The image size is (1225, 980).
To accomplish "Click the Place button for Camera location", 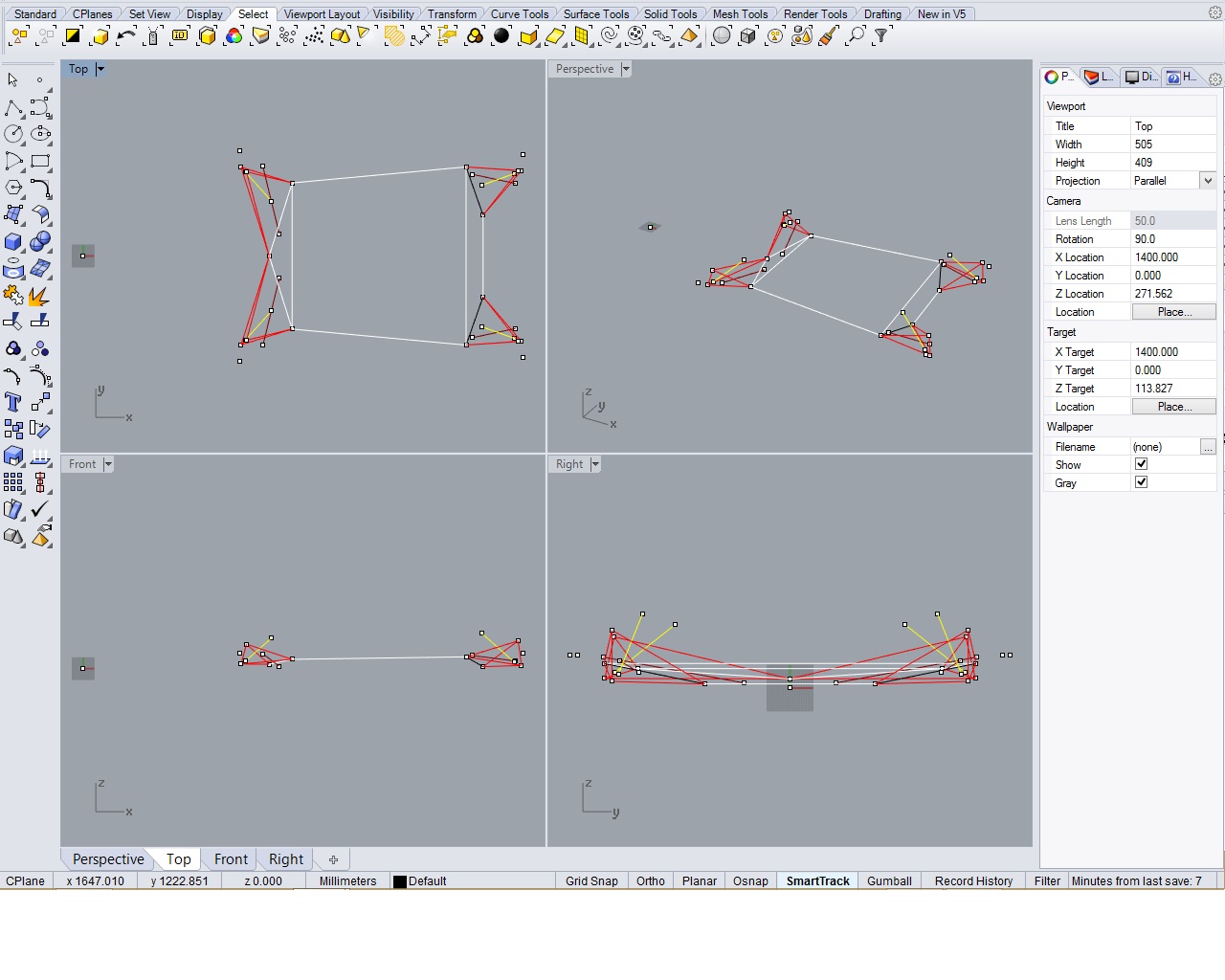I will tap(1173, 312).
